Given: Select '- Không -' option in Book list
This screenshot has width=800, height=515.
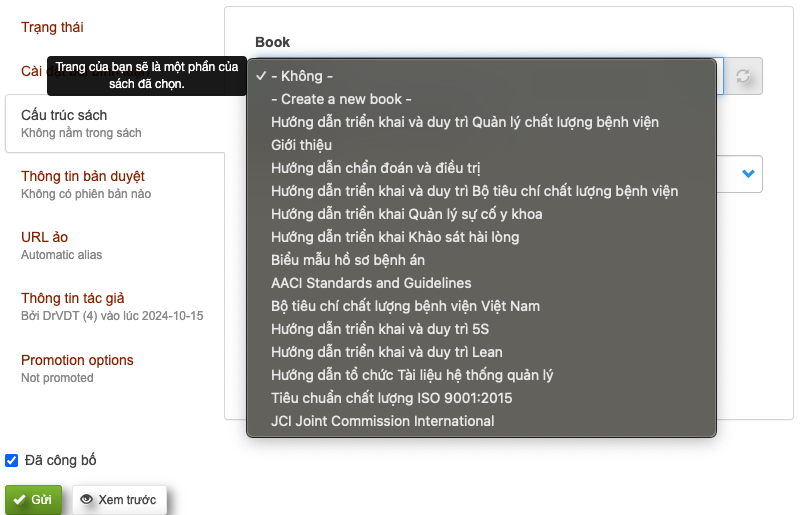Looking at the screenshot, I should 302,76.
